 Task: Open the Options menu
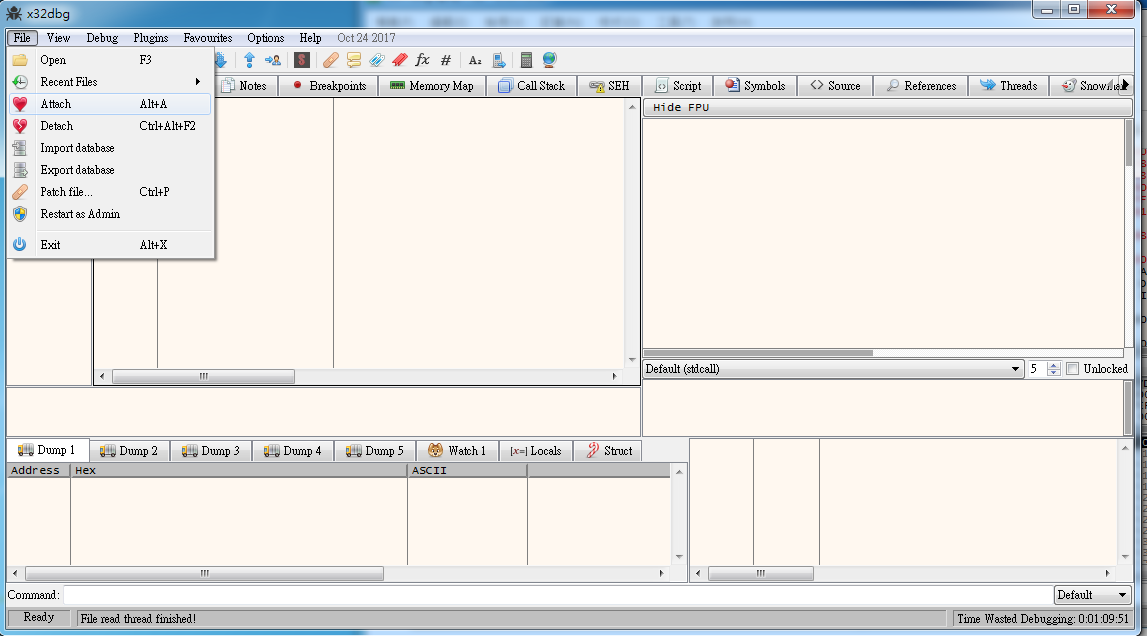pos(266,38)
